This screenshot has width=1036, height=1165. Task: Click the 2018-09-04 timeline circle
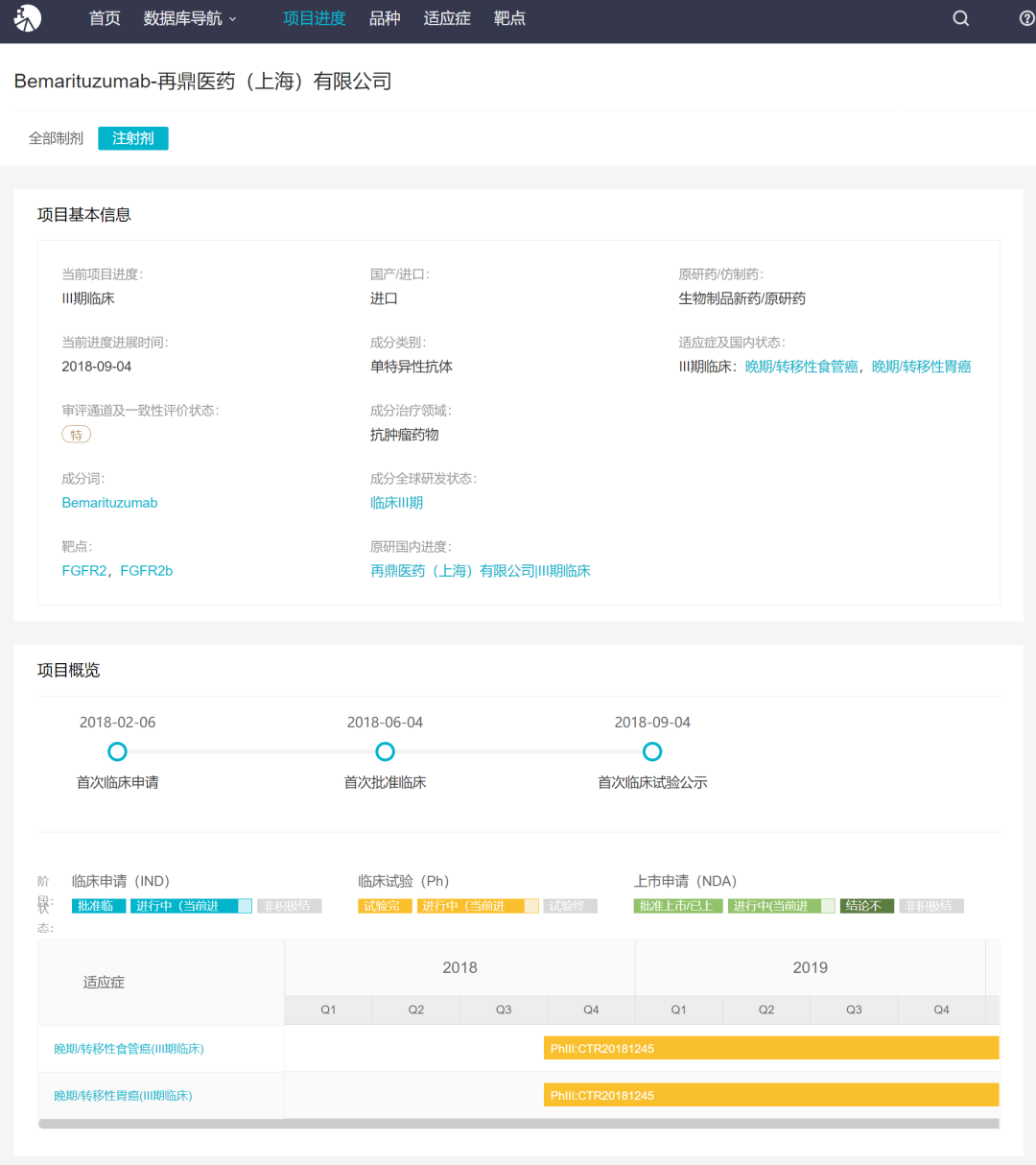tap(652, 751)
